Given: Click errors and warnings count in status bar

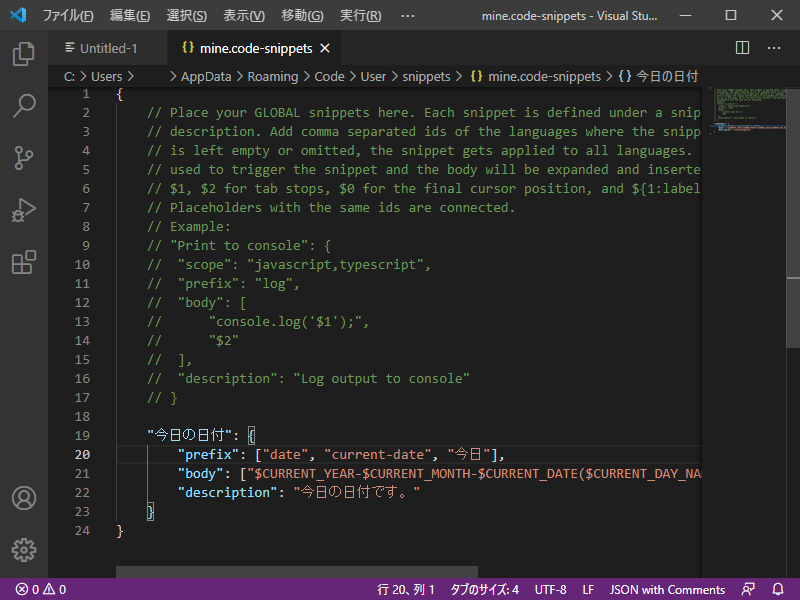Looking at the screenshot, I should [40, 589].
